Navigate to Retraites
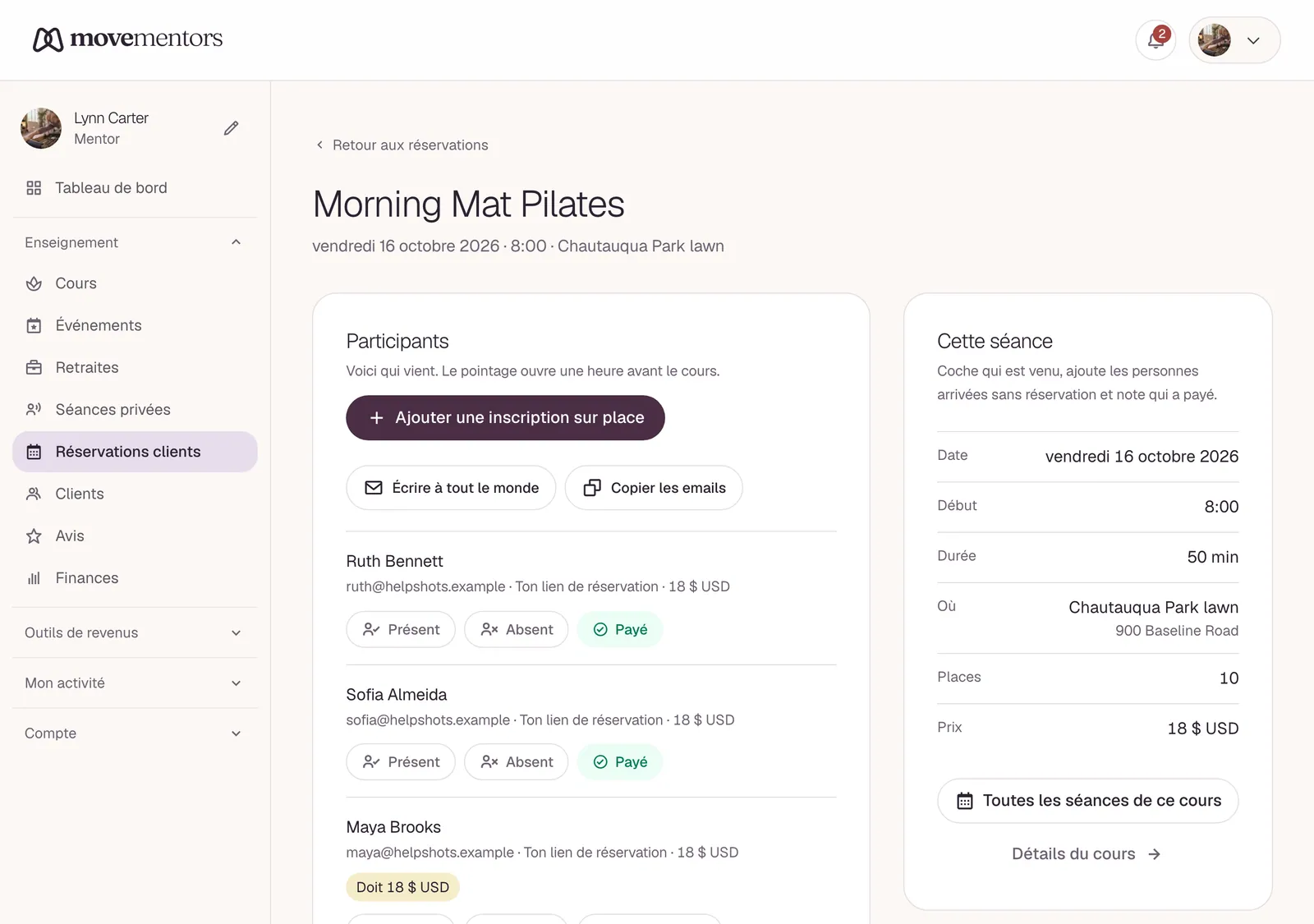Viewport: 1314px width, 924px height. [135, 367]
